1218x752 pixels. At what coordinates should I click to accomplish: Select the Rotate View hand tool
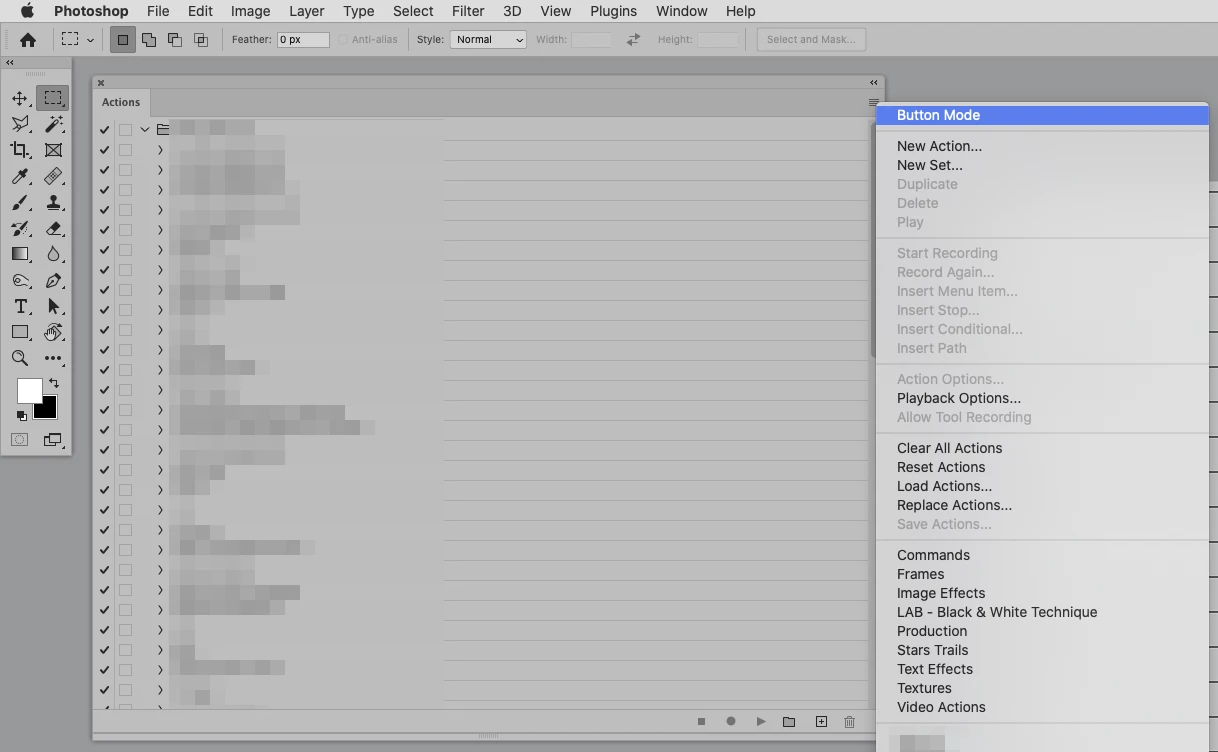pyautogui.click(x=53, y=332)
